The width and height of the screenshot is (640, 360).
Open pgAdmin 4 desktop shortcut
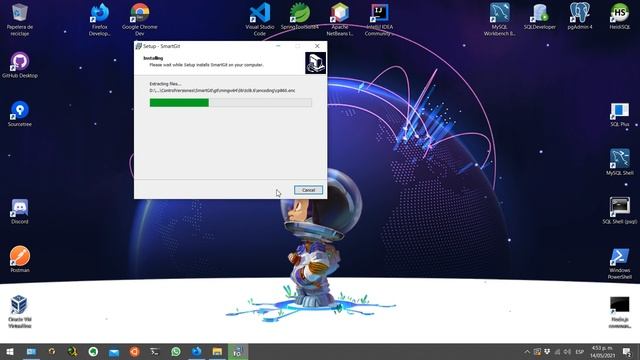tap(580, 16)
